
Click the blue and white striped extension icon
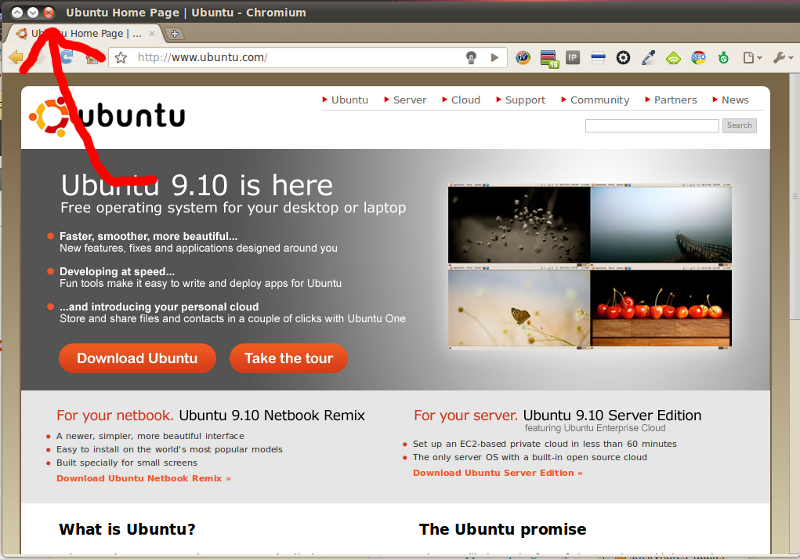(x=598, y=58)
